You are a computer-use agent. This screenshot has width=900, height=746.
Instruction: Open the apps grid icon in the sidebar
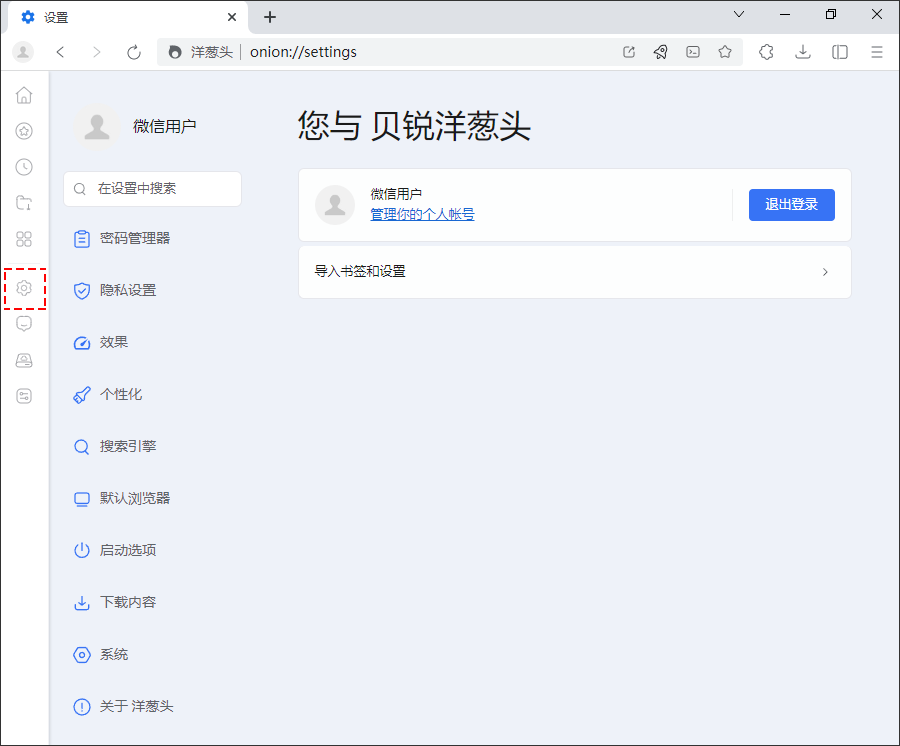pyautogui.click(x=24, y=239)
